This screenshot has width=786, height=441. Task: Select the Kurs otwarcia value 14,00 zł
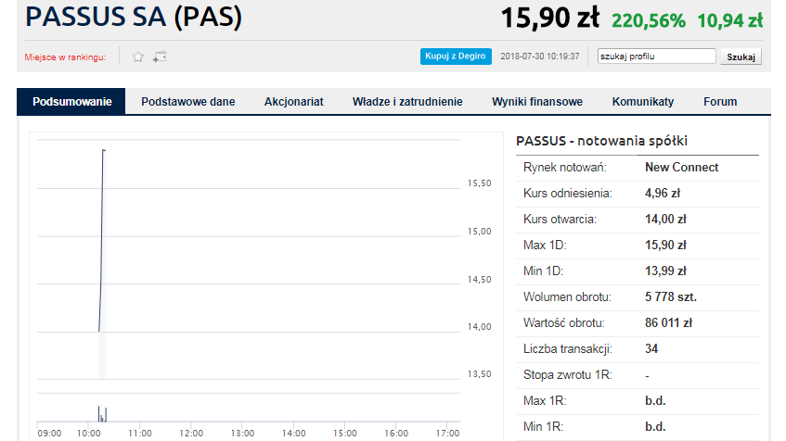click(665, 219)
